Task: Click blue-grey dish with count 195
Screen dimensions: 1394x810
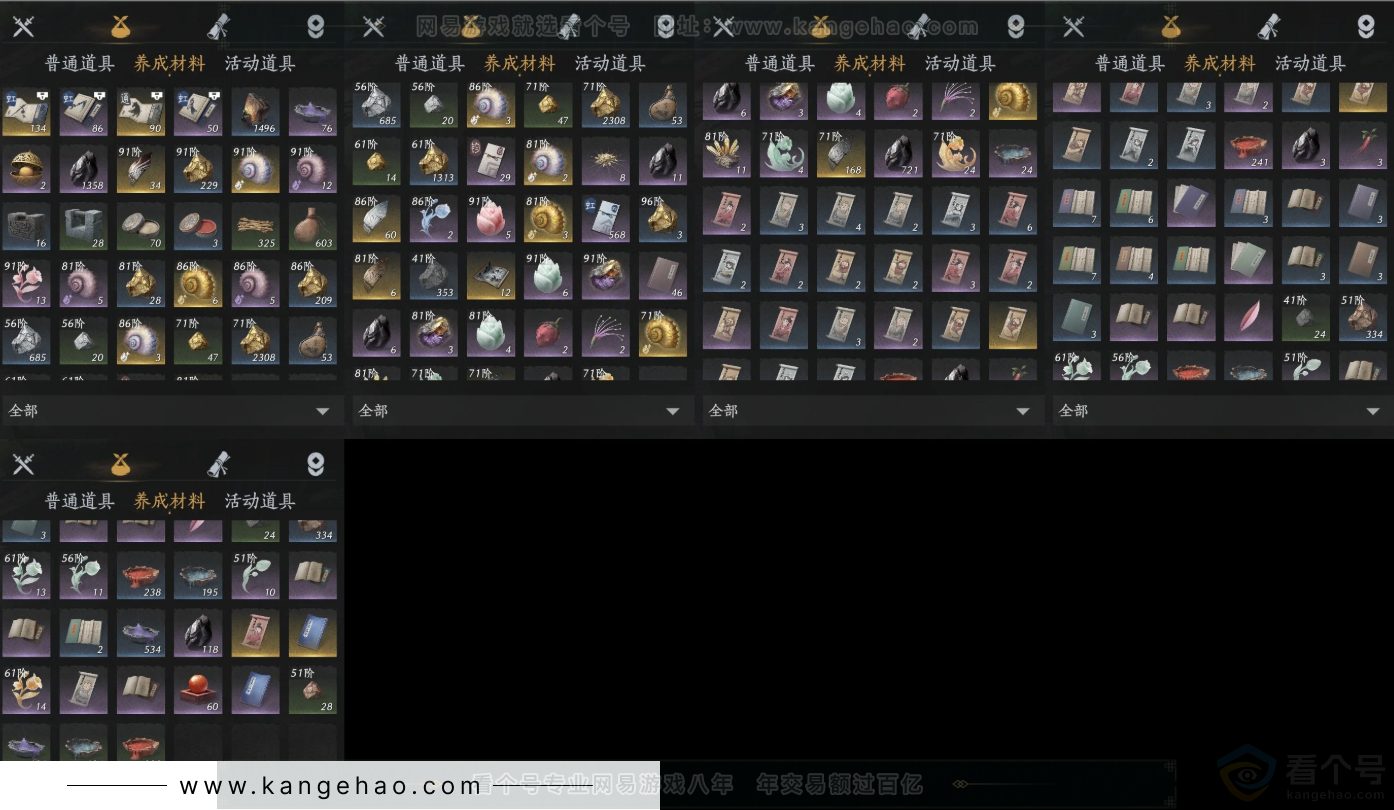Action: (x=199, y=576)
